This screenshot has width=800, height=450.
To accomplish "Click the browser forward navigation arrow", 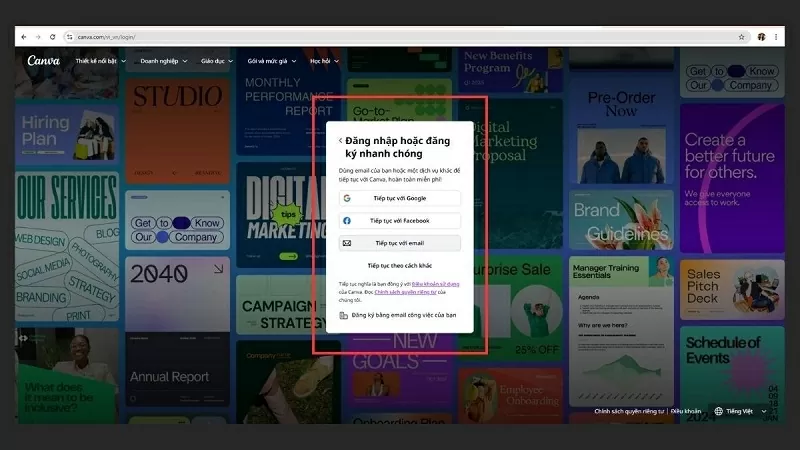I will (38, 37).
